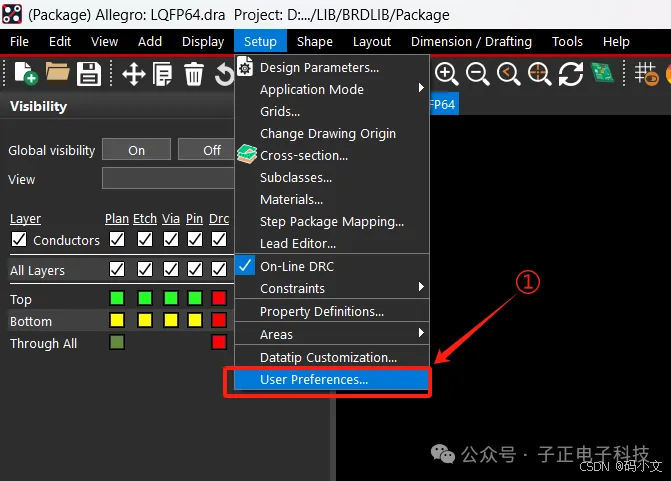Open the Dimension / Drafting menu
The image size is (671, 481).
coord(471,42)
